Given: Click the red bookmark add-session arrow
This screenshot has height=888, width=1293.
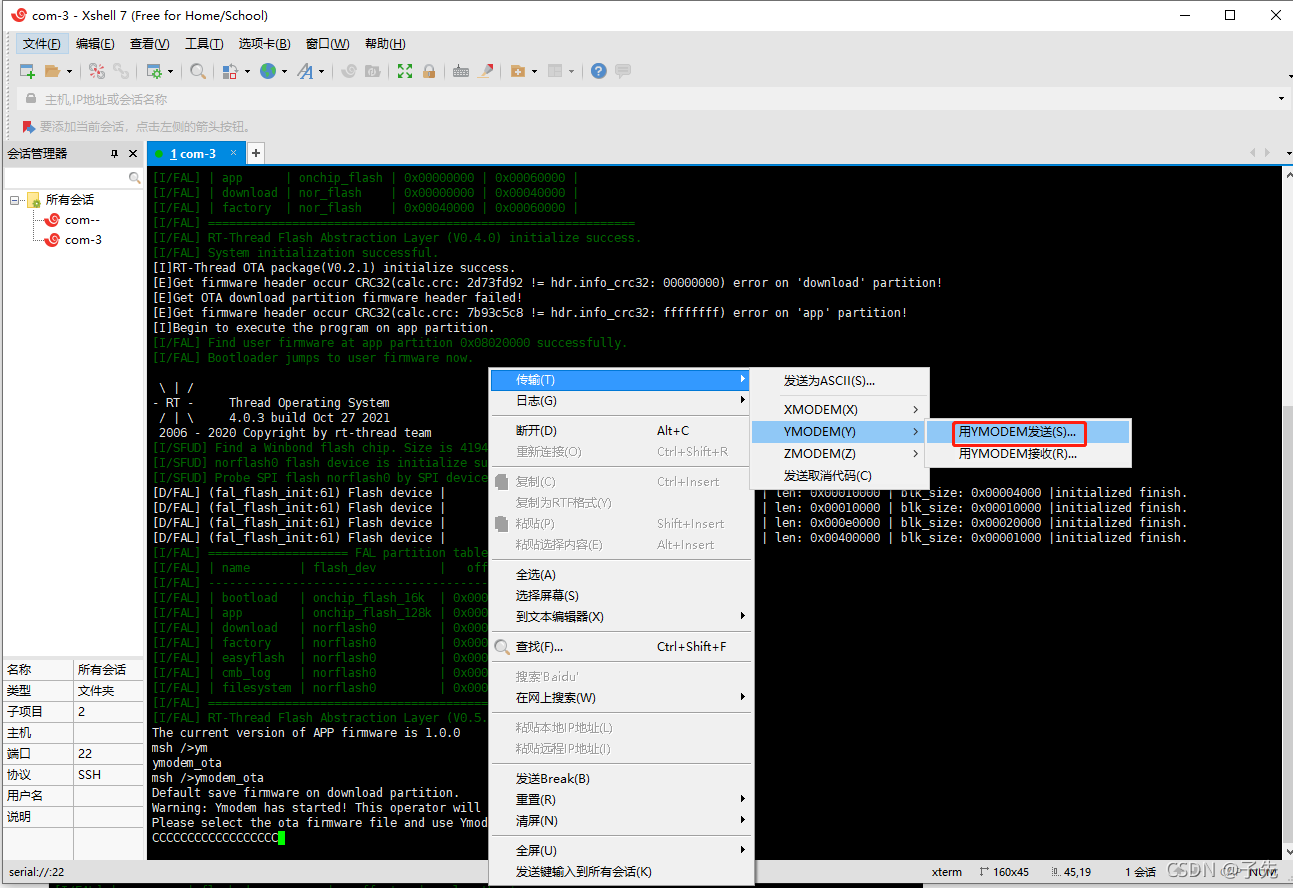Looking at the screenshot, I should 29,127.
